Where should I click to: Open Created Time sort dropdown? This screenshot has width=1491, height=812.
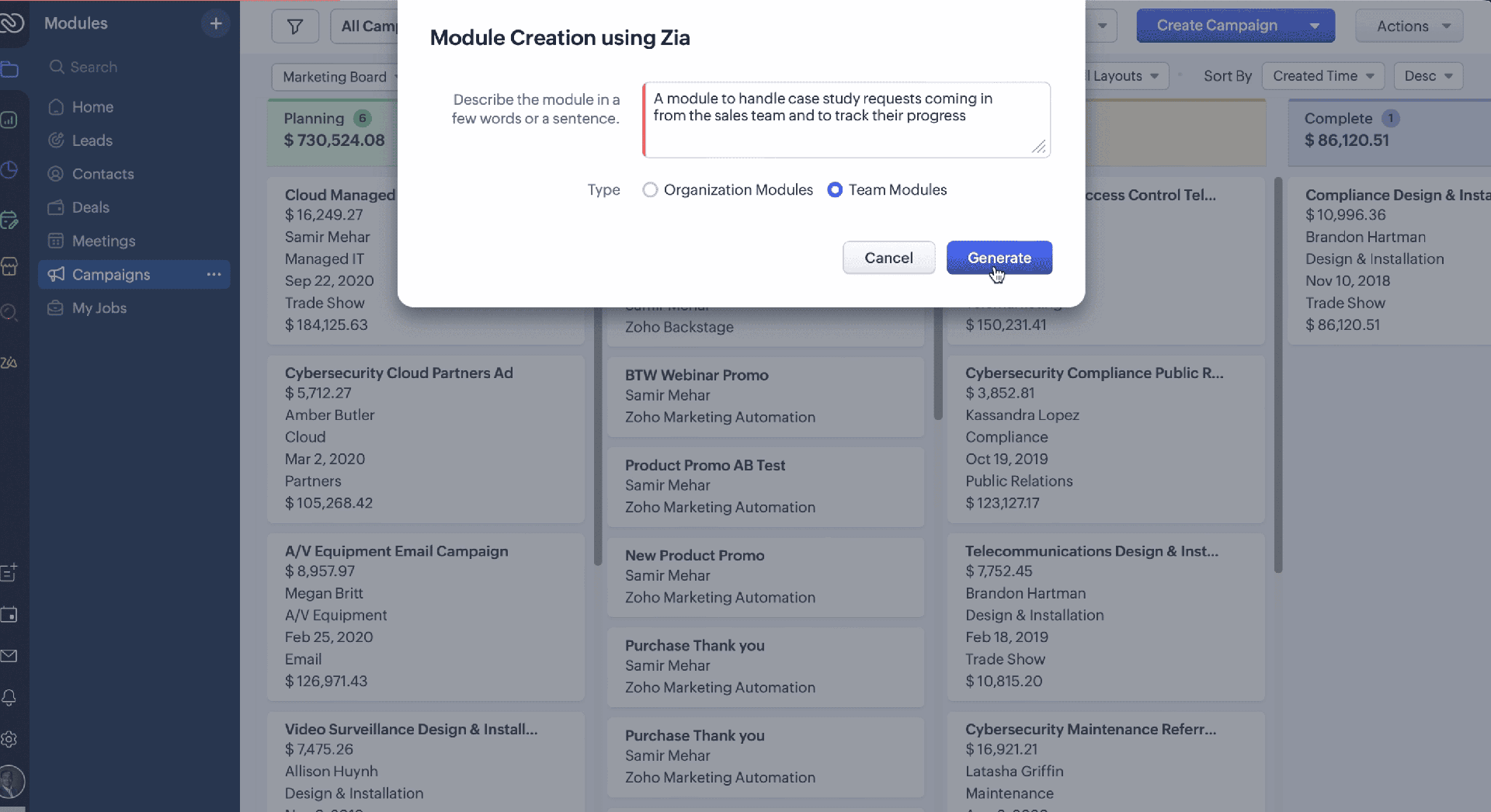coord(1322,76)
